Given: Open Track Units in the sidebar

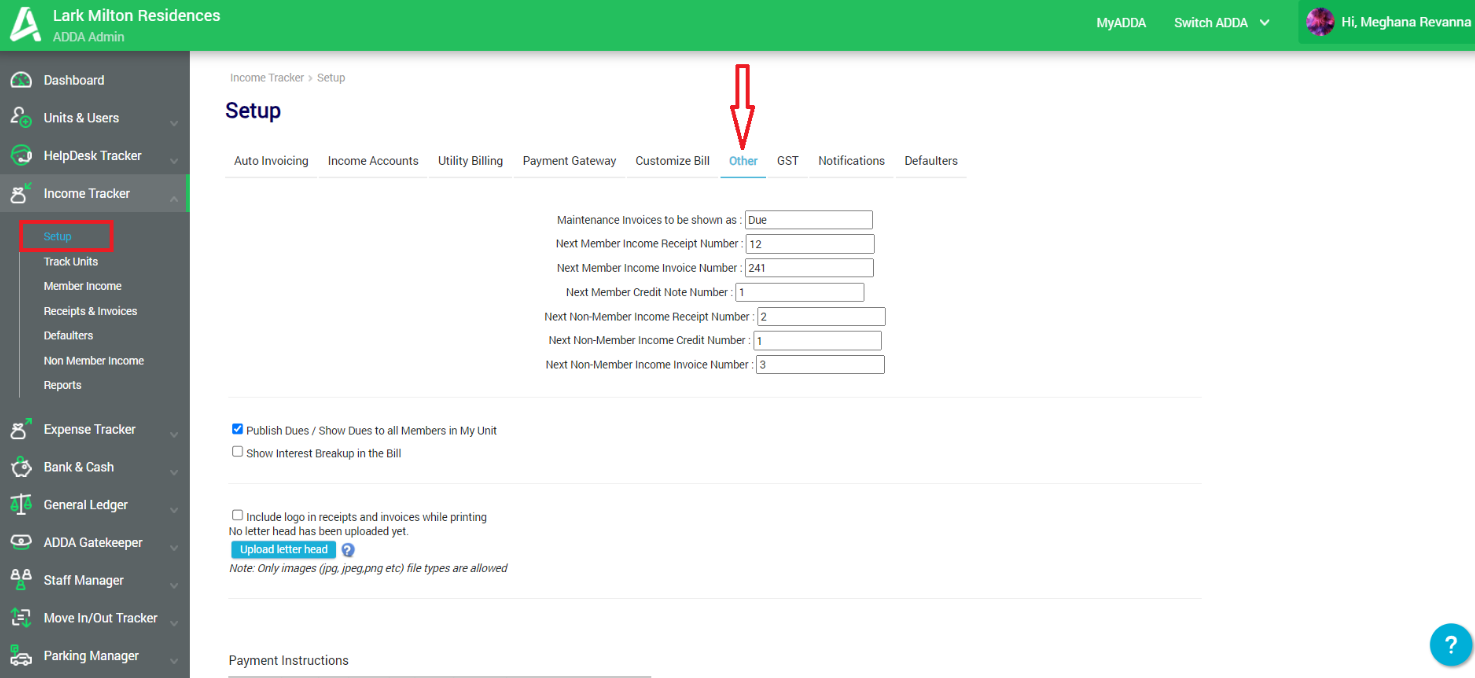Looking at the screenshot, I should [x=71, y=262].
